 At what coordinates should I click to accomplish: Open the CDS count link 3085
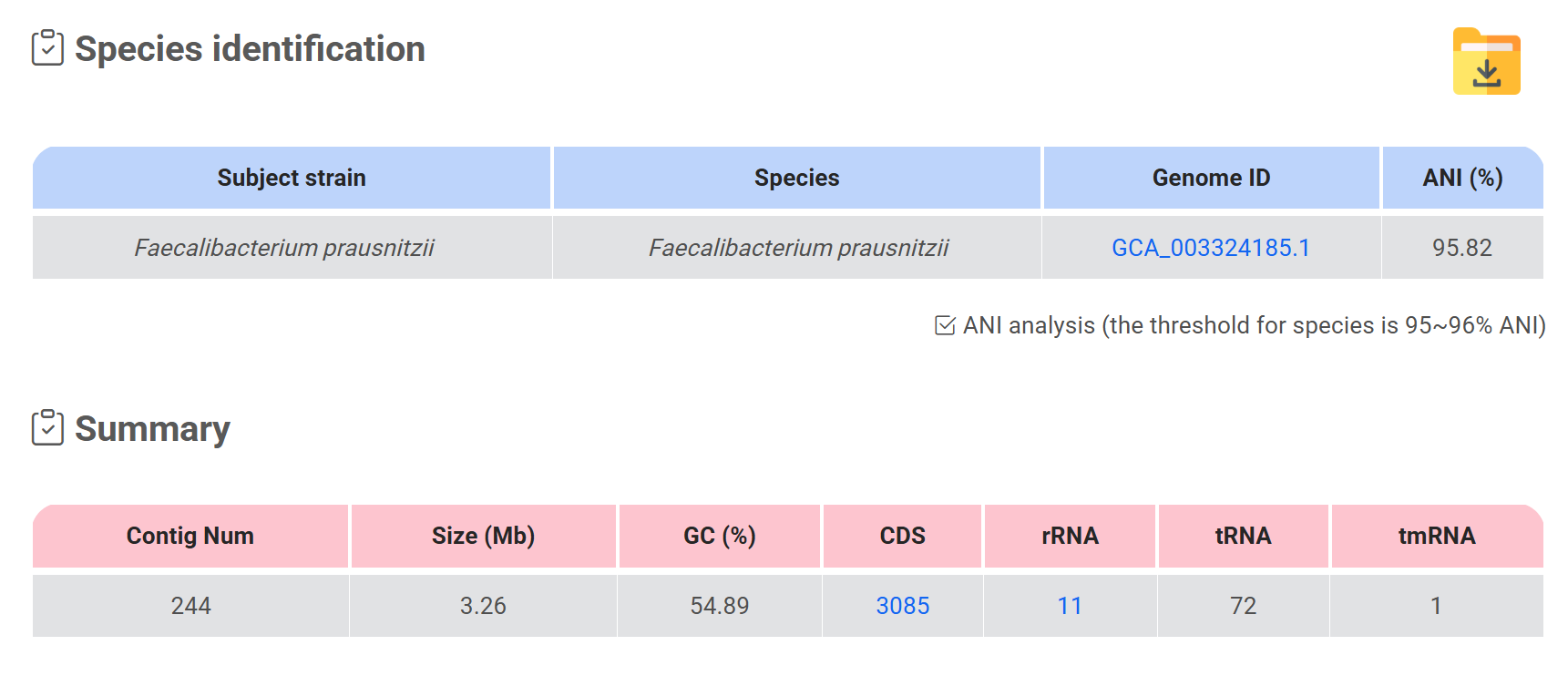click(x=902, y=606)
